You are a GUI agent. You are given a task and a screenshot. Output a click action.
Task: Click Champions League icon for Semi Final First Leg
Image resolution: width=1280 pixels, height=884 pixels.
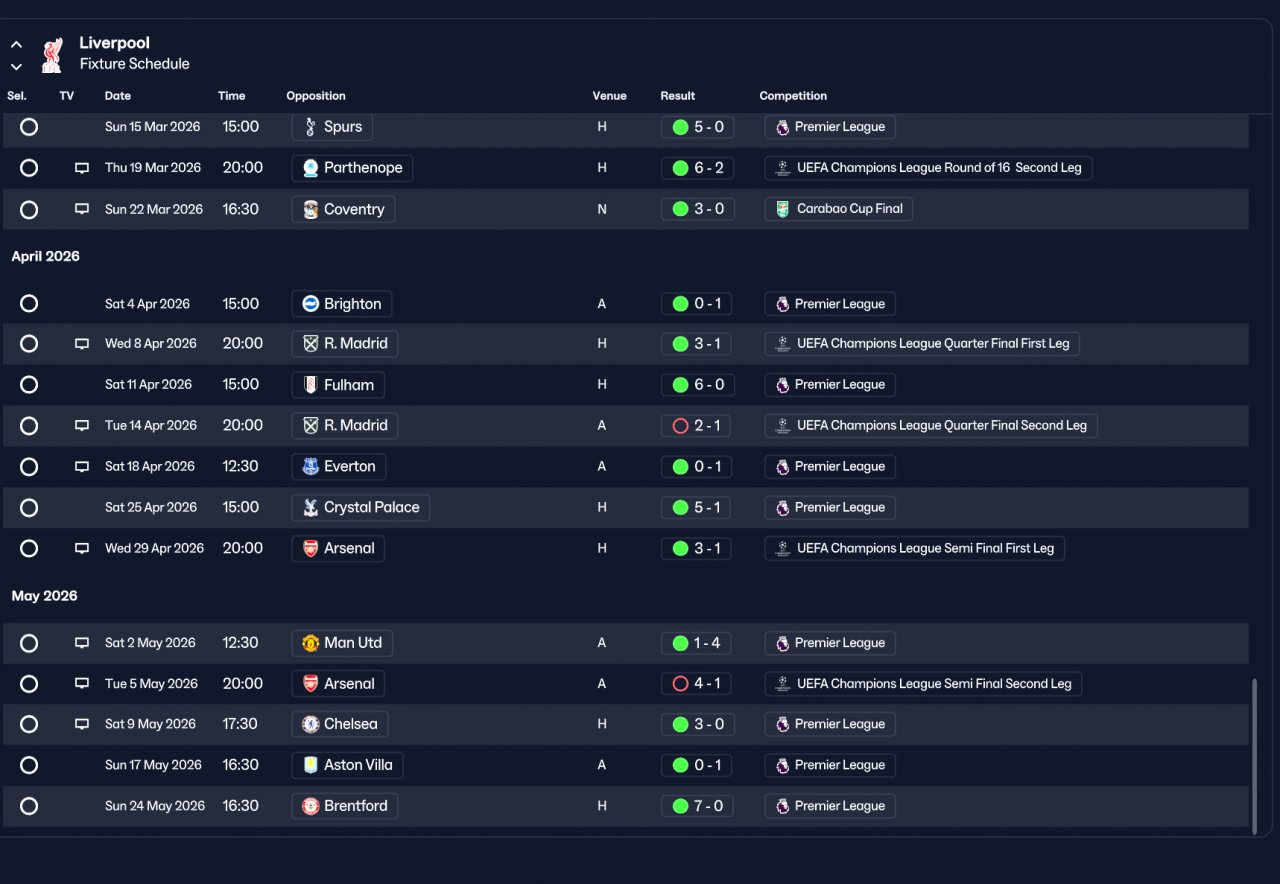783,548
